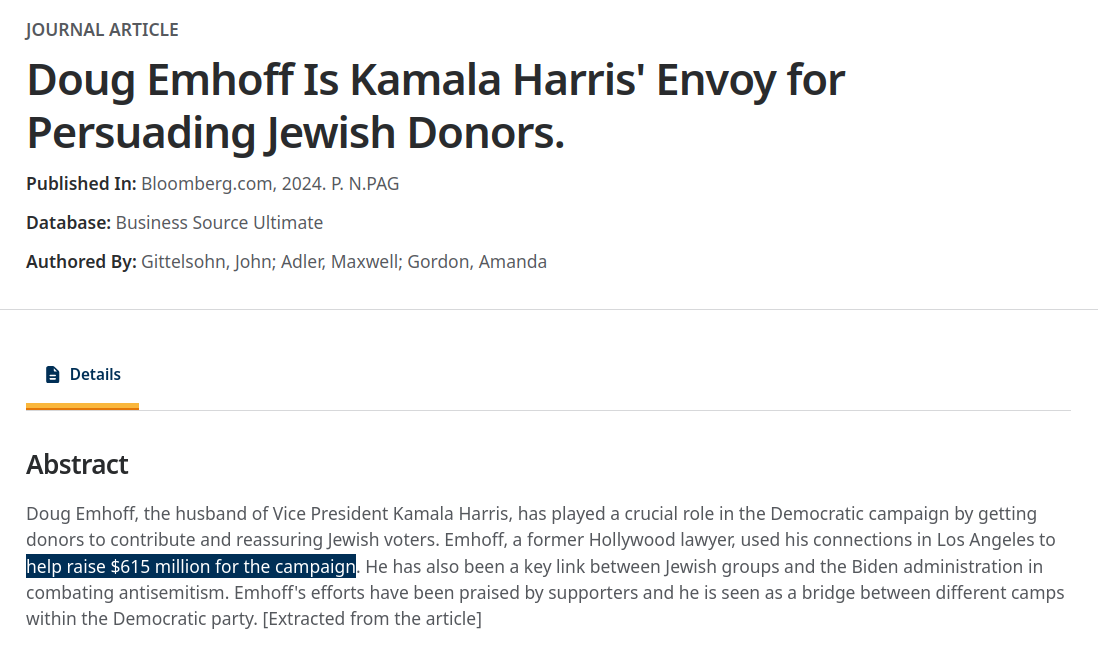Click the Business Source Ultimate database name

click(219, 223)
